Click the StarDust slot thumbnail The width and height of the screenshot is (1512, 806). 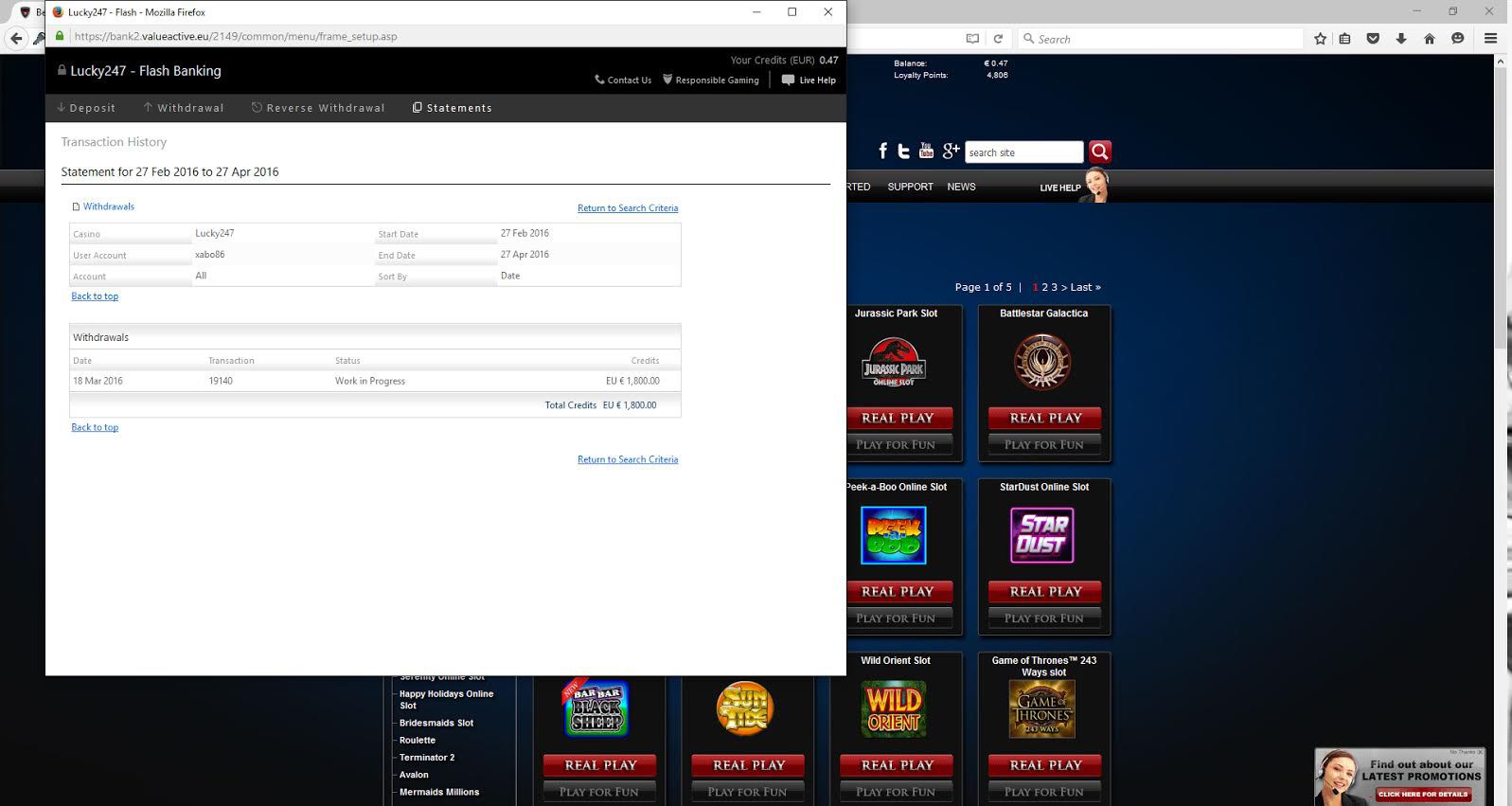(1041, 535)
